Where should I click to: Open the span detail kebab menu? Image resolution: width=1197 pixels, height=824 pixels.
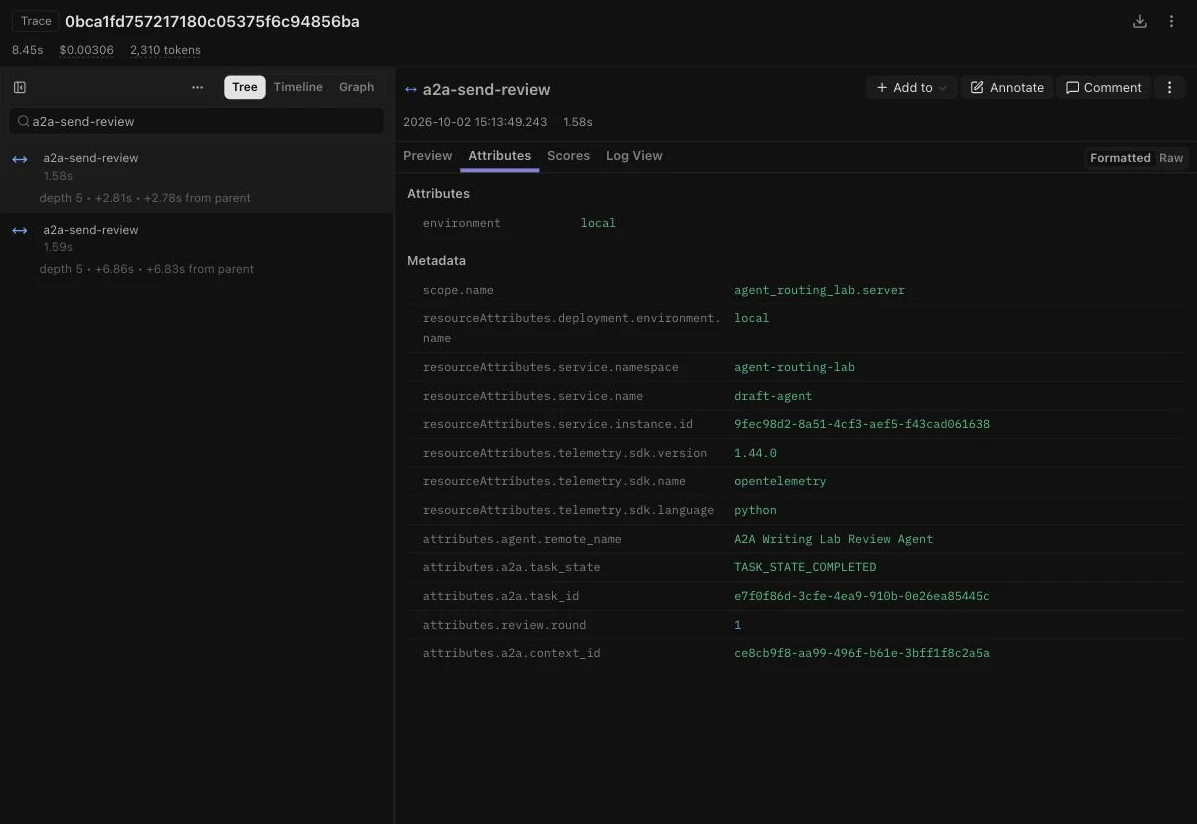[x=1169, y=87]
